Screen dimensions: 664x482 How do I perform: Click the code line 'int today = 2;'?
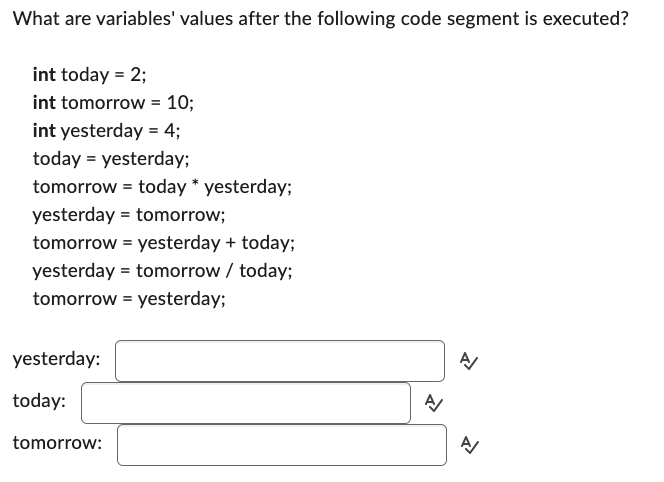point(89,75)
